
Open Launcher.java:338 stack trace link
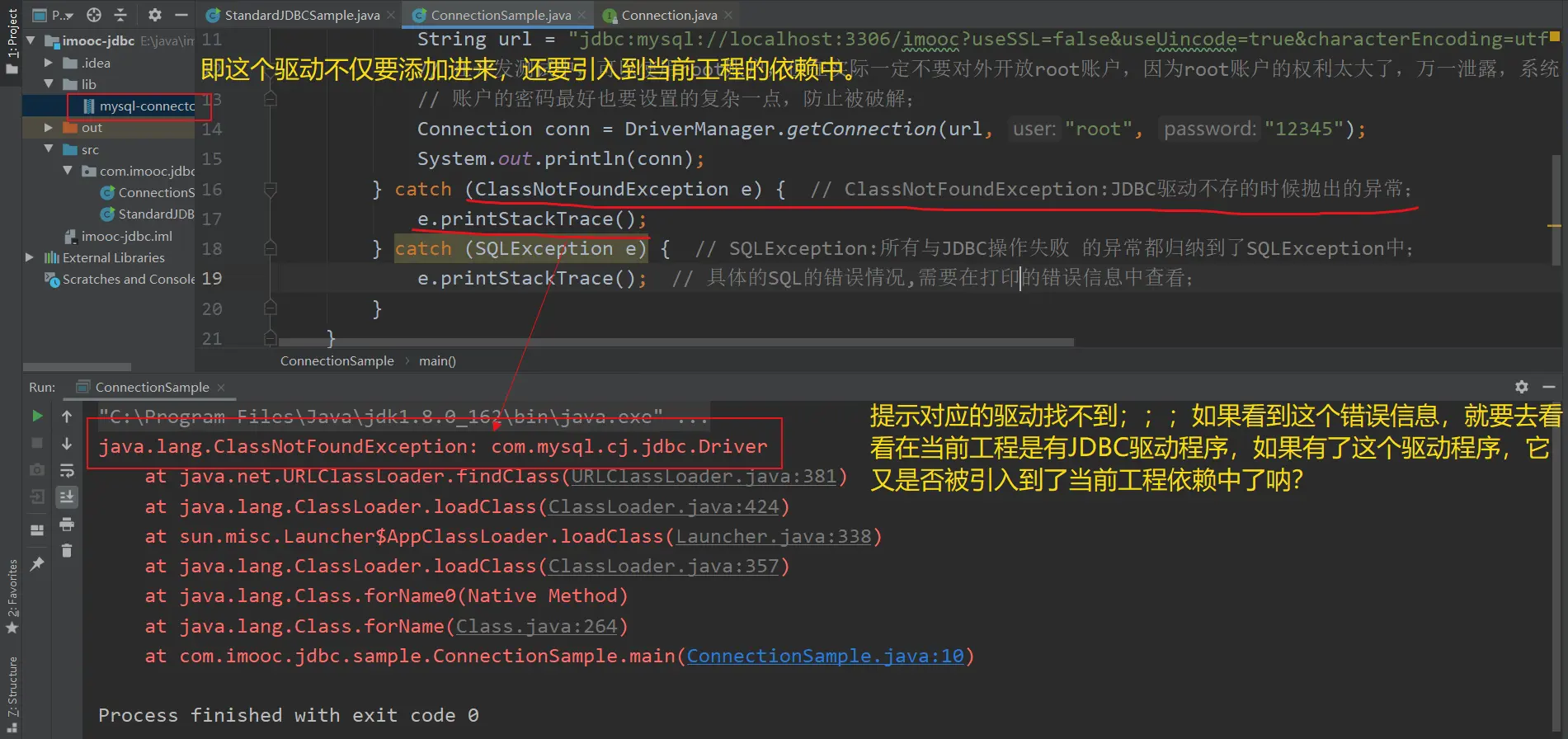click(x=774, y=536)
